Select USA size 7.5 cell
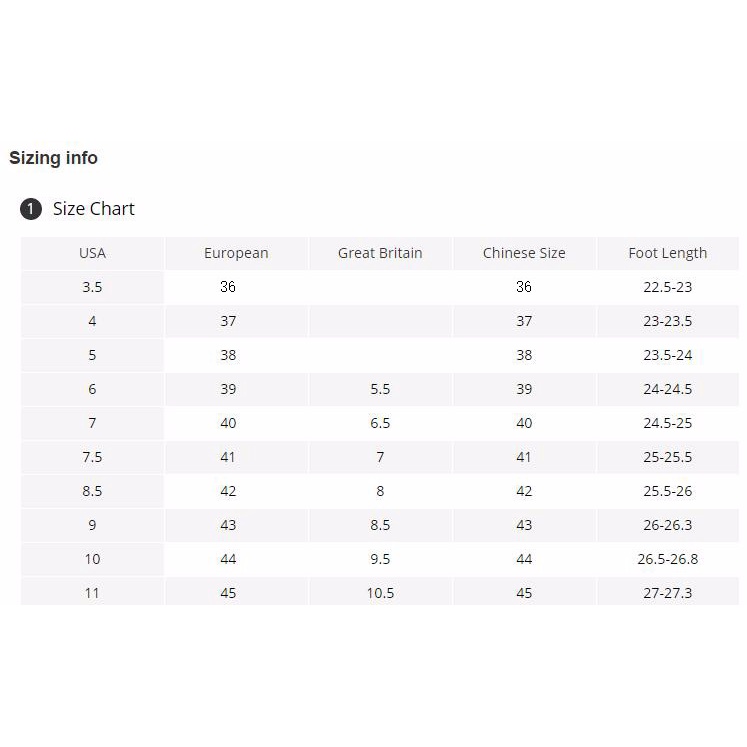This screenshot has width=747, height=747. tap(92, 457)
